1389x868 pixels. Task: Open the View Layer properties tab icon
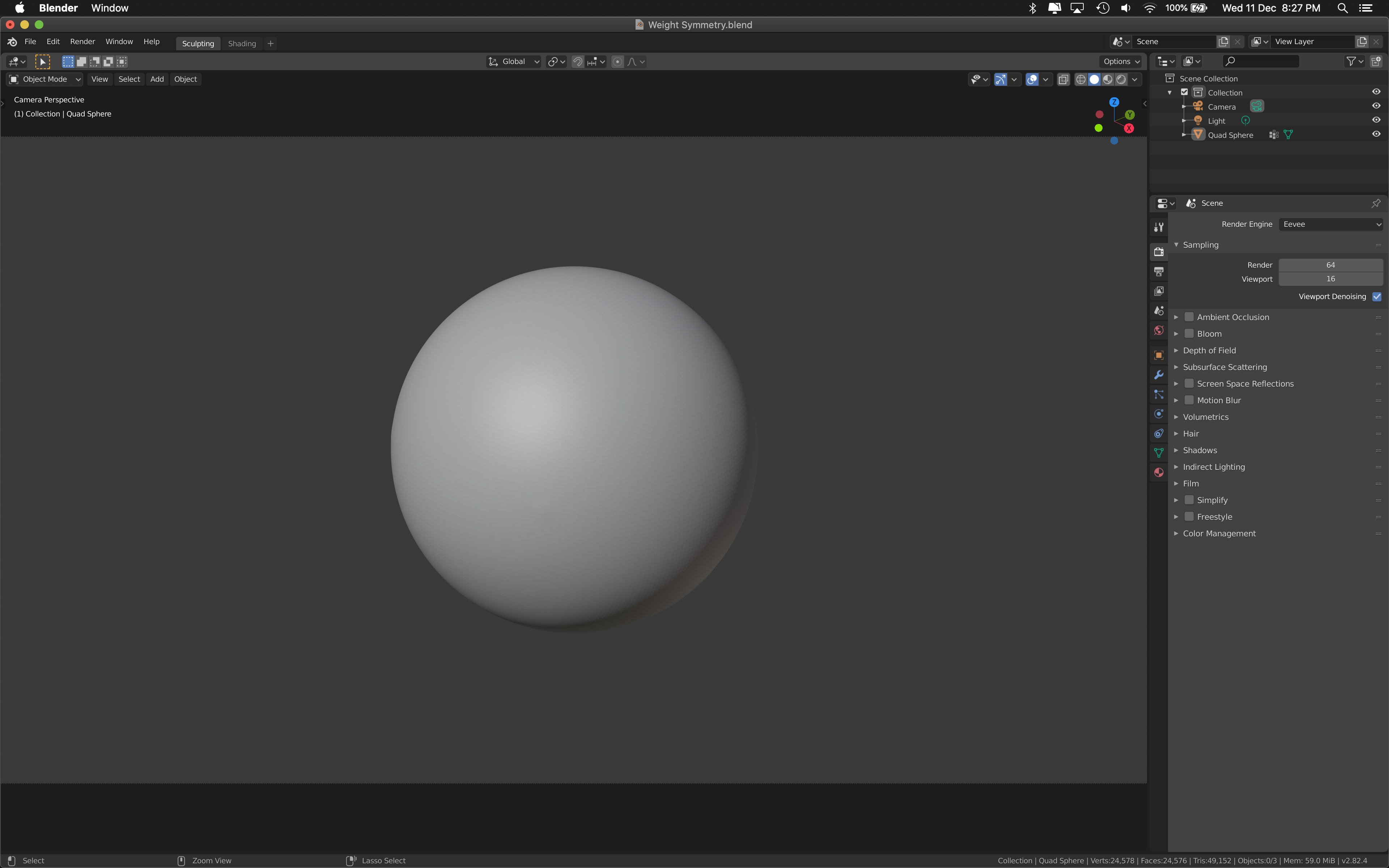(x=1159, y=291)
